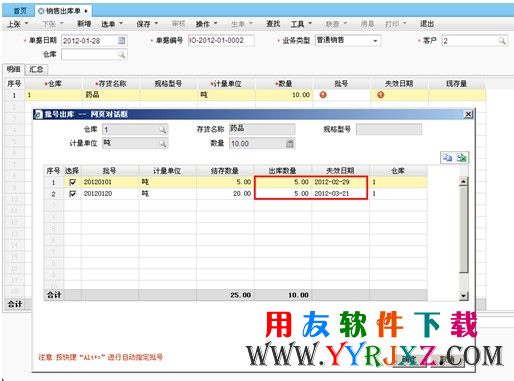Click 新增 in the toolbar
This screenshot has height=381, width=514.
pyautogui.click(x=84, y=24)
